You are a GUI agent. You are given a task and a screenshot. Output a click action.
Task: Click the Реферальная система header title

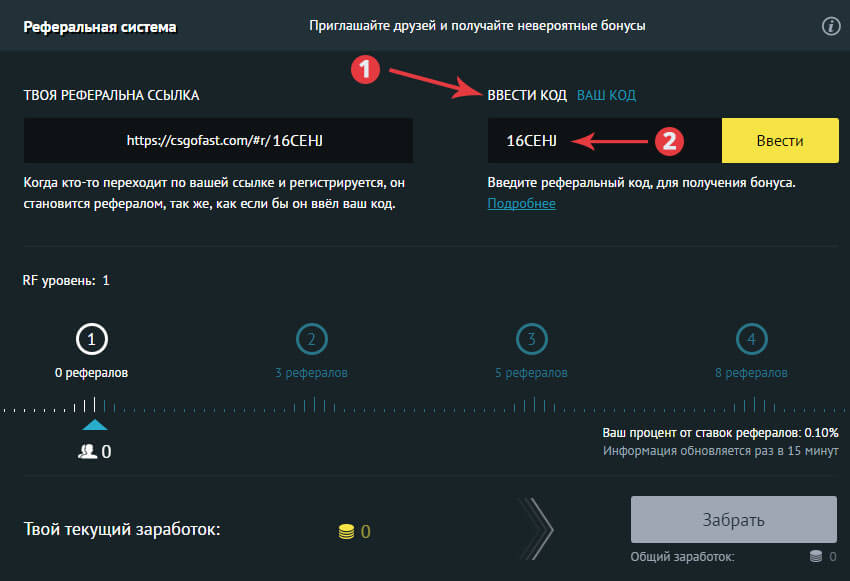tap(99, 27)
